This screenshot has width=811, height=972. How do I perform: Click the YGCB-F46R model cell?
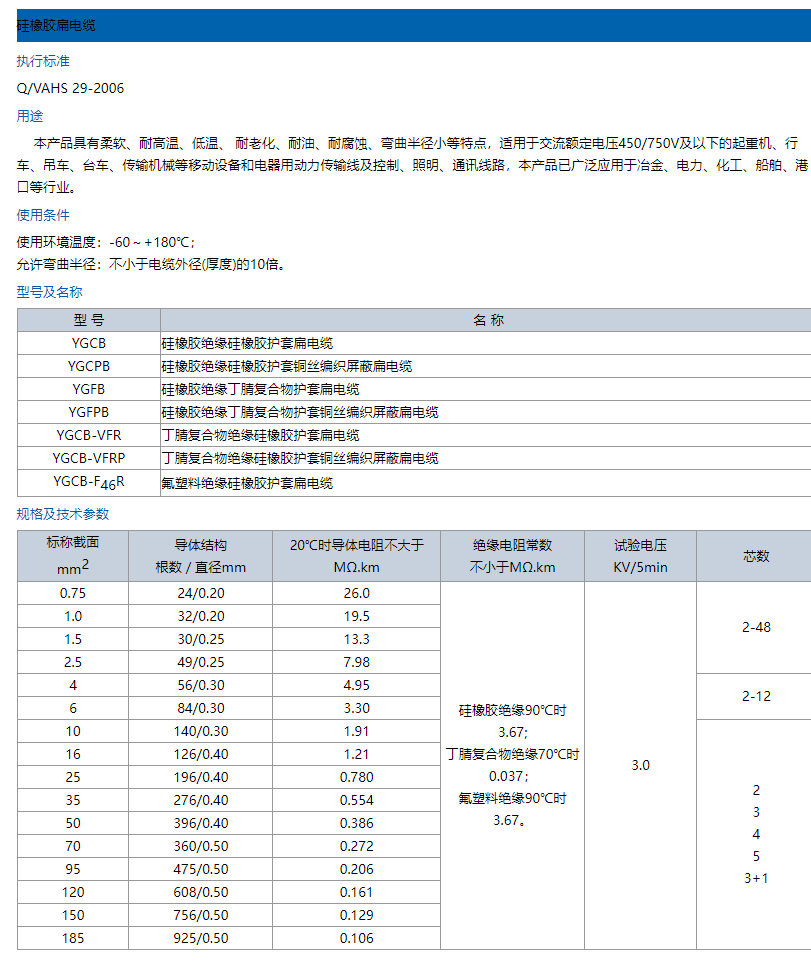[x=88, y=482]
